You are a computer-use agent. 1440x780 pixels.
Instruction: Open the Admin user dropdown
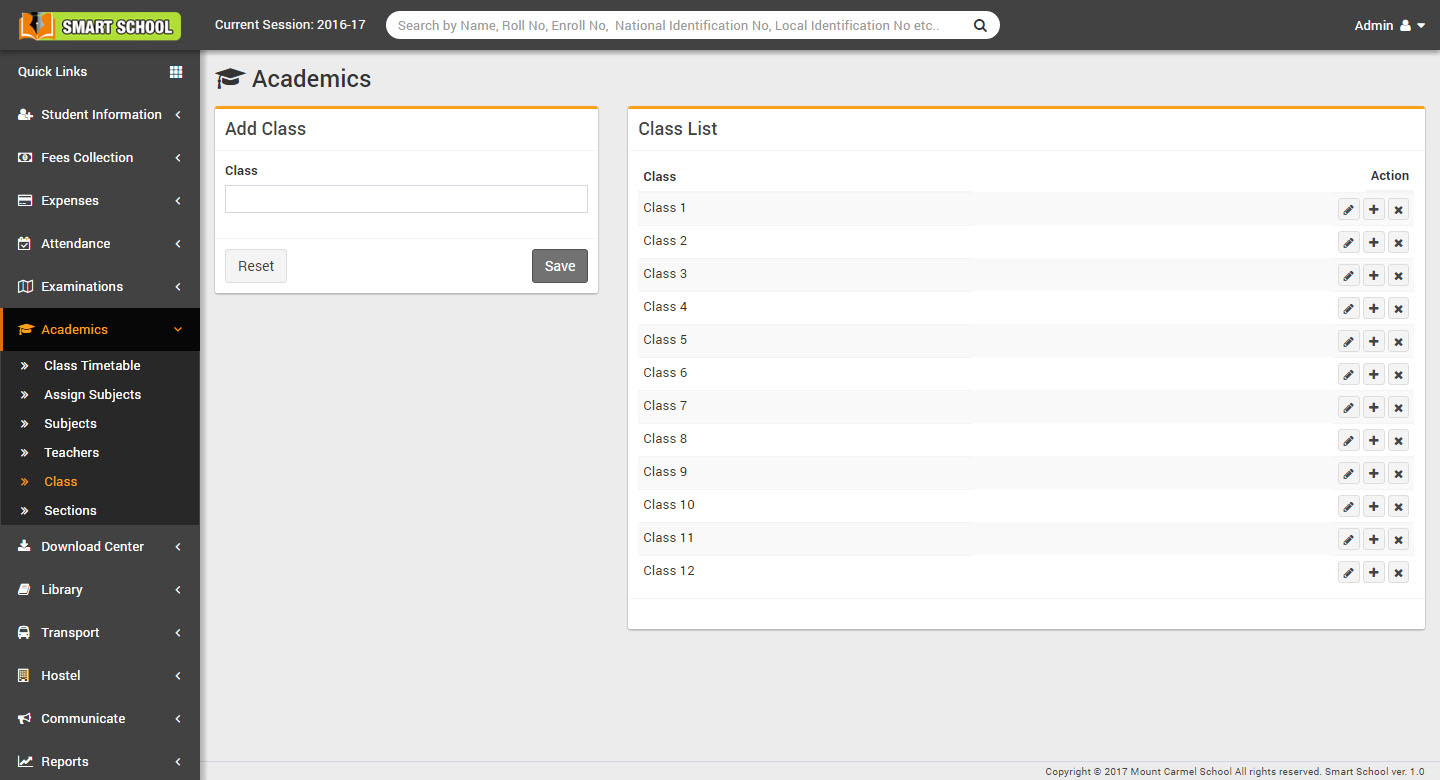click(1388, 25)
